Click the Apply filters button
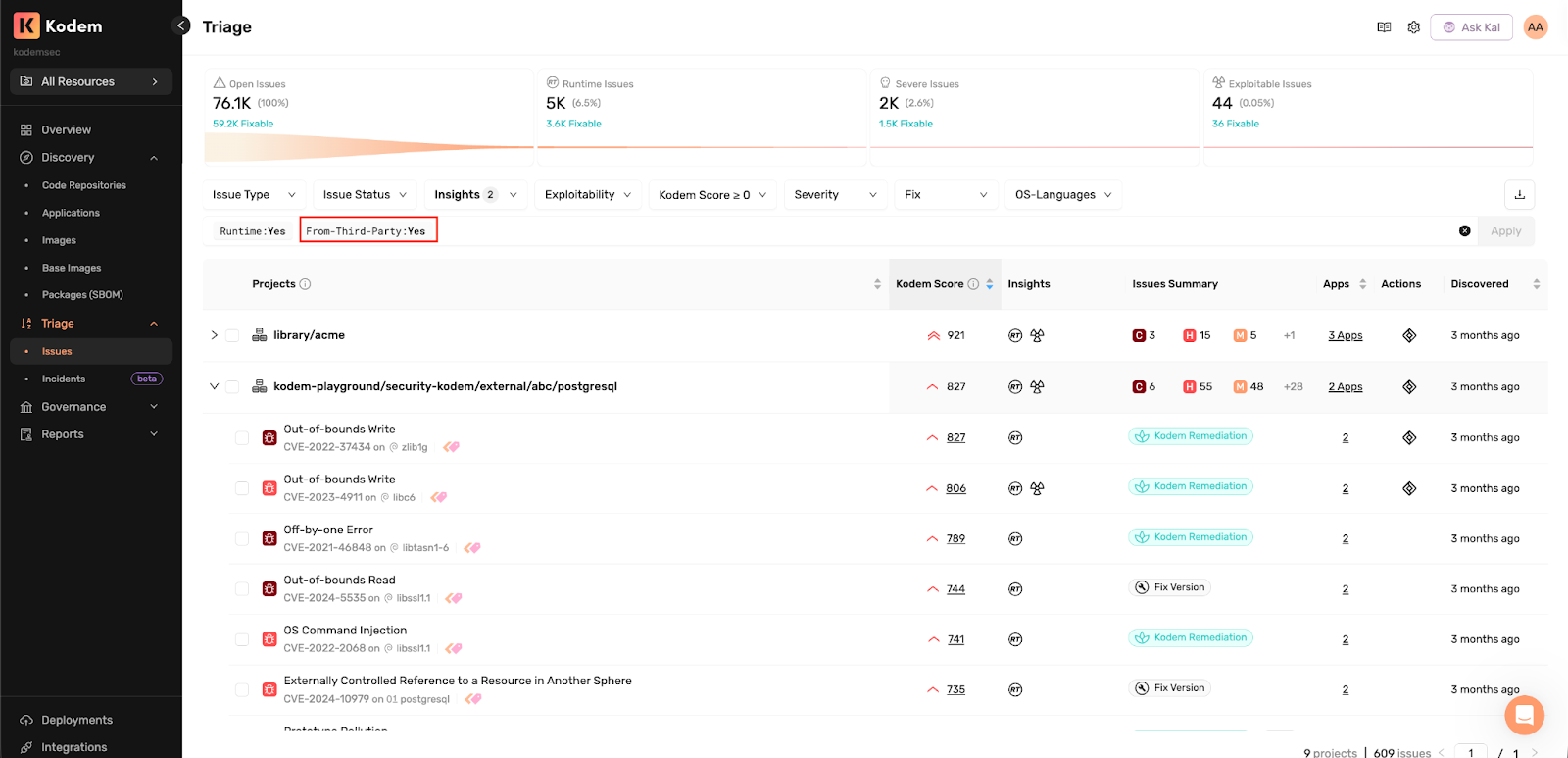Image resolution: width=1568 pixels, height=758 pixels. click(x=1505, y=231)
